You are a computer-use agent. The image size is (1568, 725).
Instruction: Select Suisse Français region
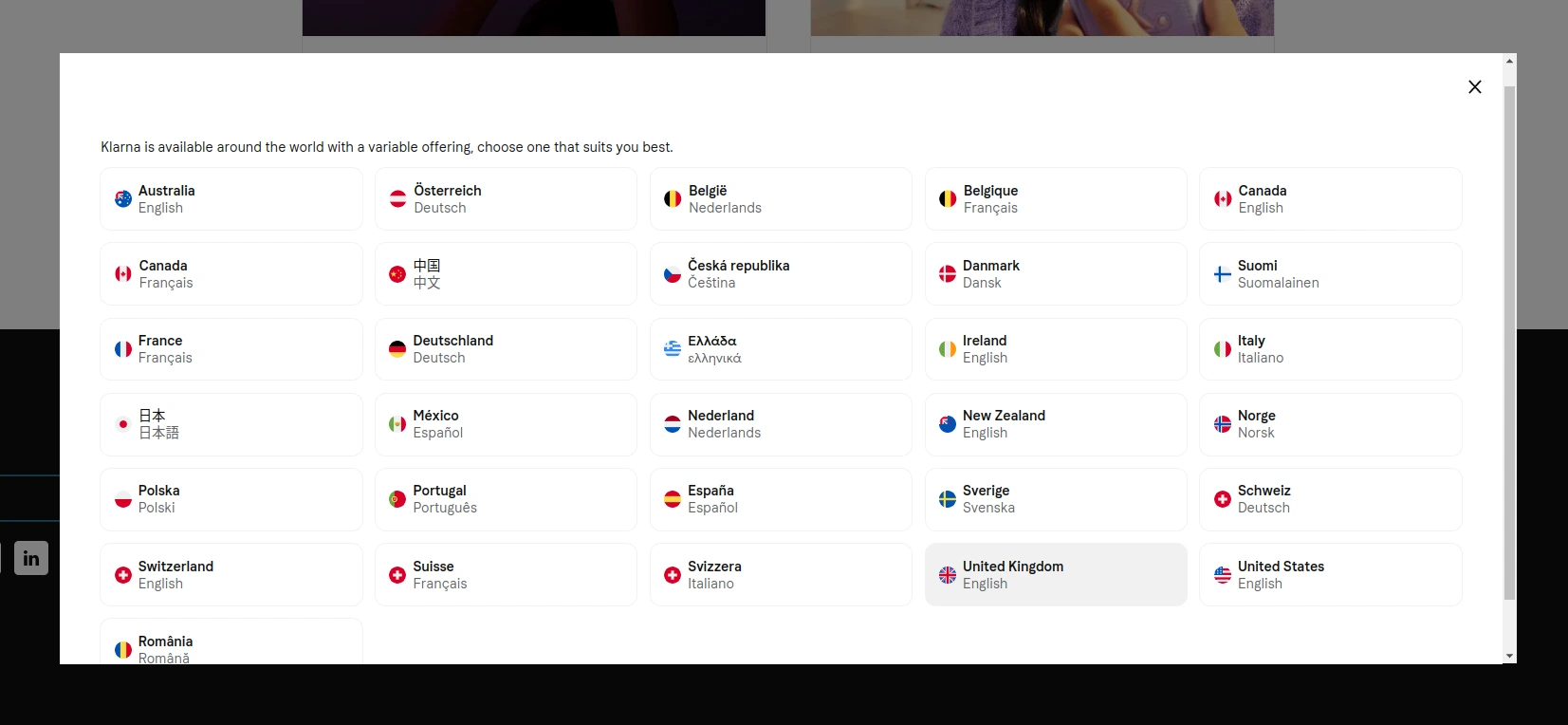507,575
